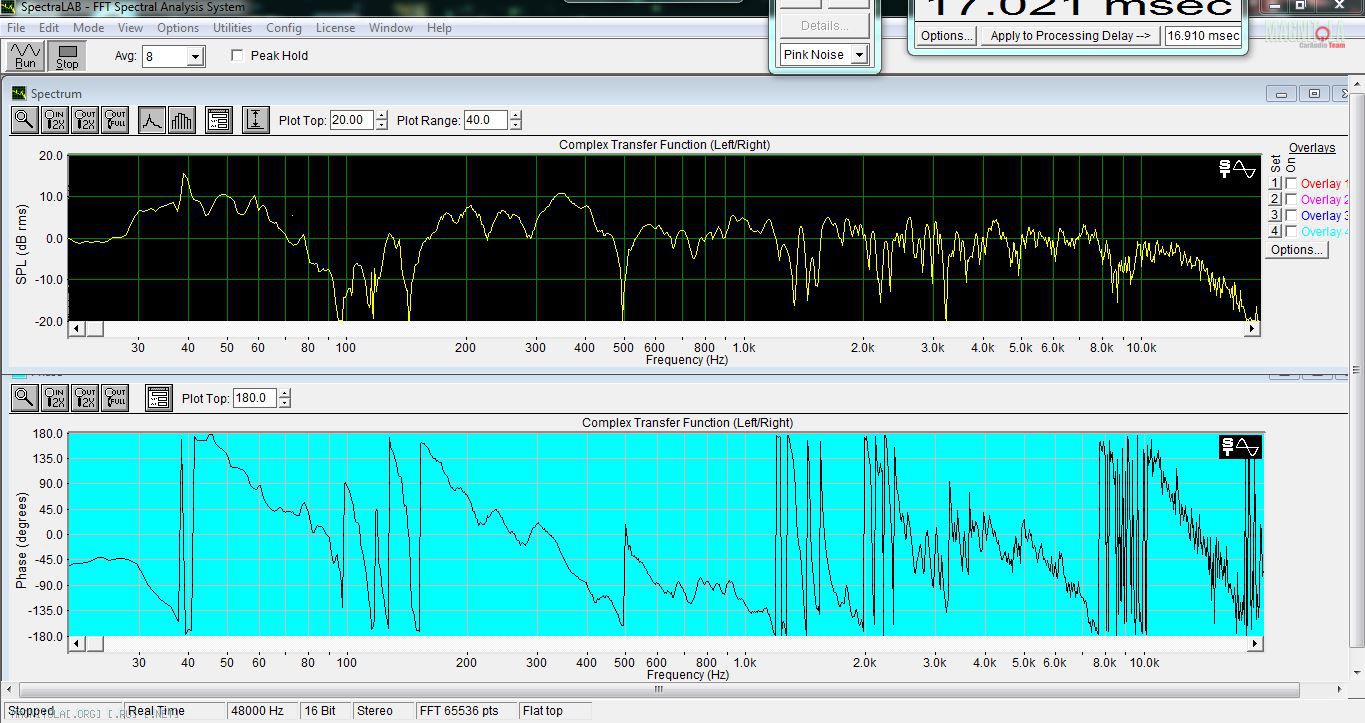Zoom out 2X on the Phase plot
1365x723 pixels.
pos(85,398)
